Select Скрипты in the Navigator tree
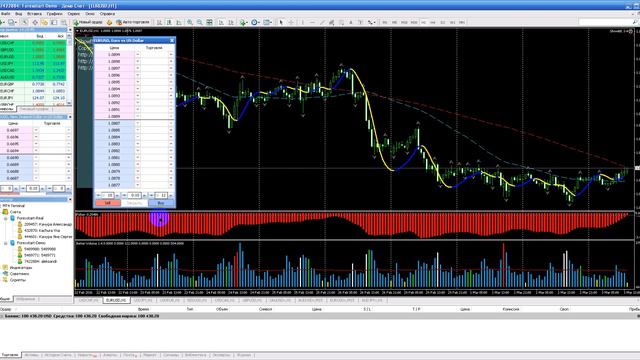The image size is (640, 360). 18,280
